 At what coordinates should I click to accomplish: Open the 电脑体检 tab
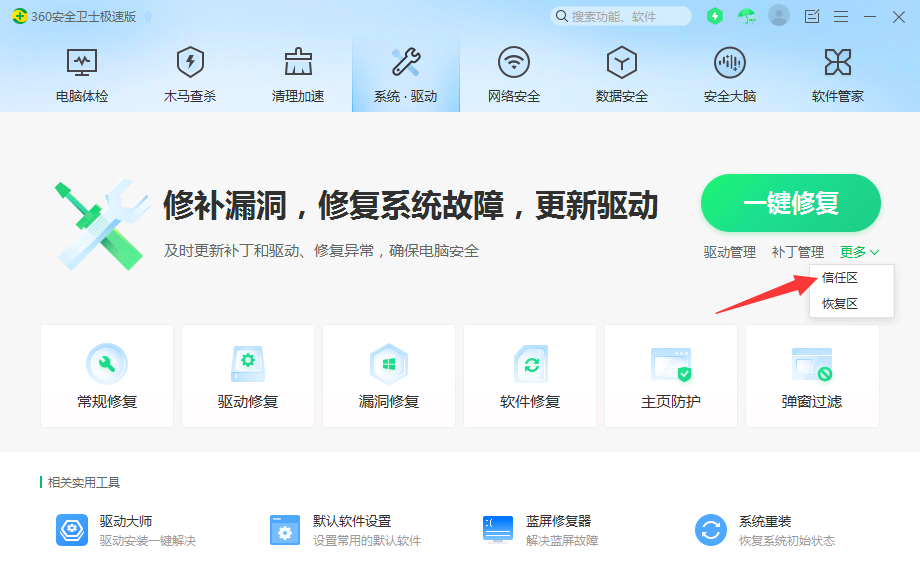click(x=82, y=75)
